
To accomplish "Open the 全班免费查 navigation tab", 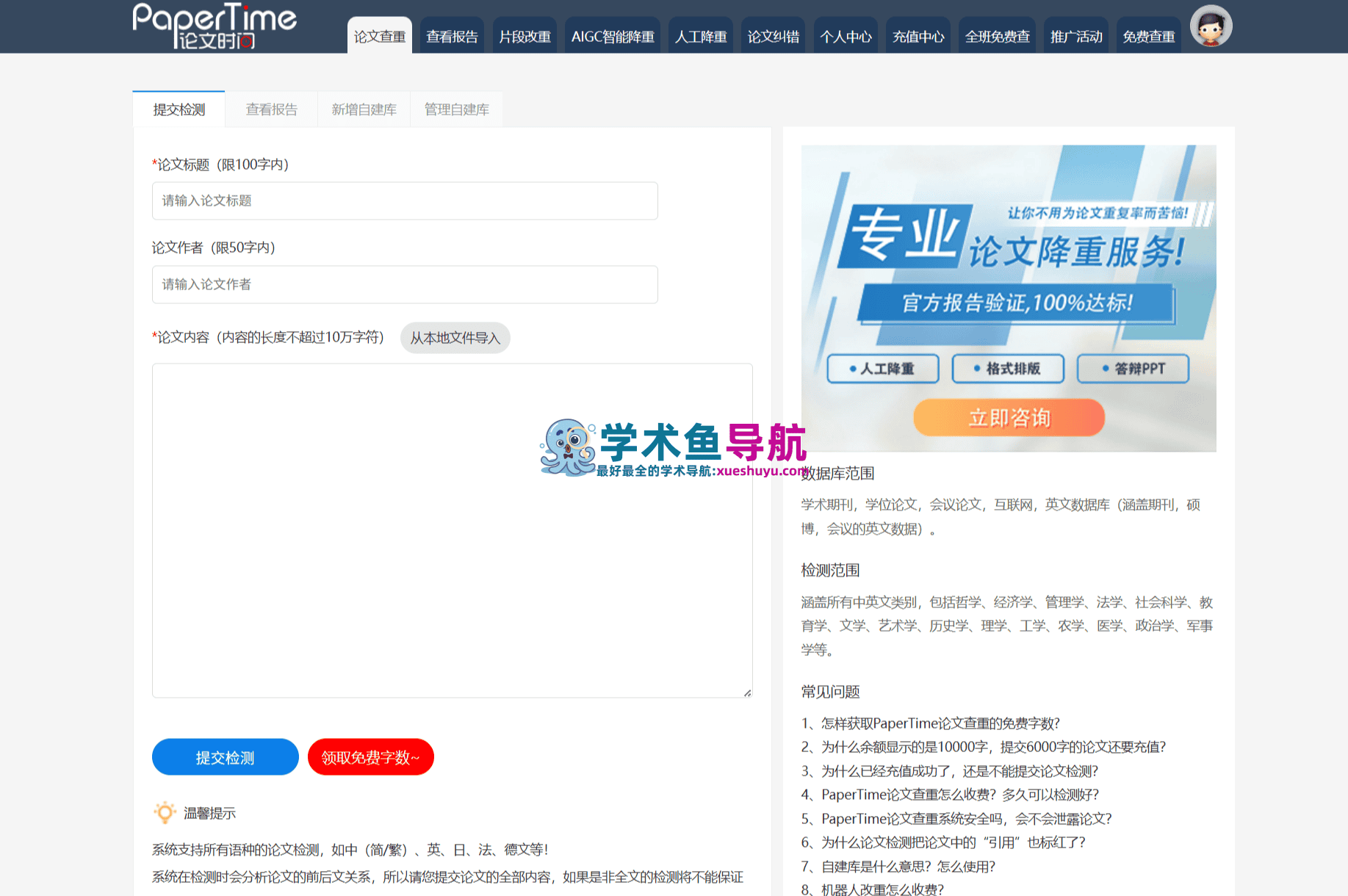I will click(x=997, y=36).
